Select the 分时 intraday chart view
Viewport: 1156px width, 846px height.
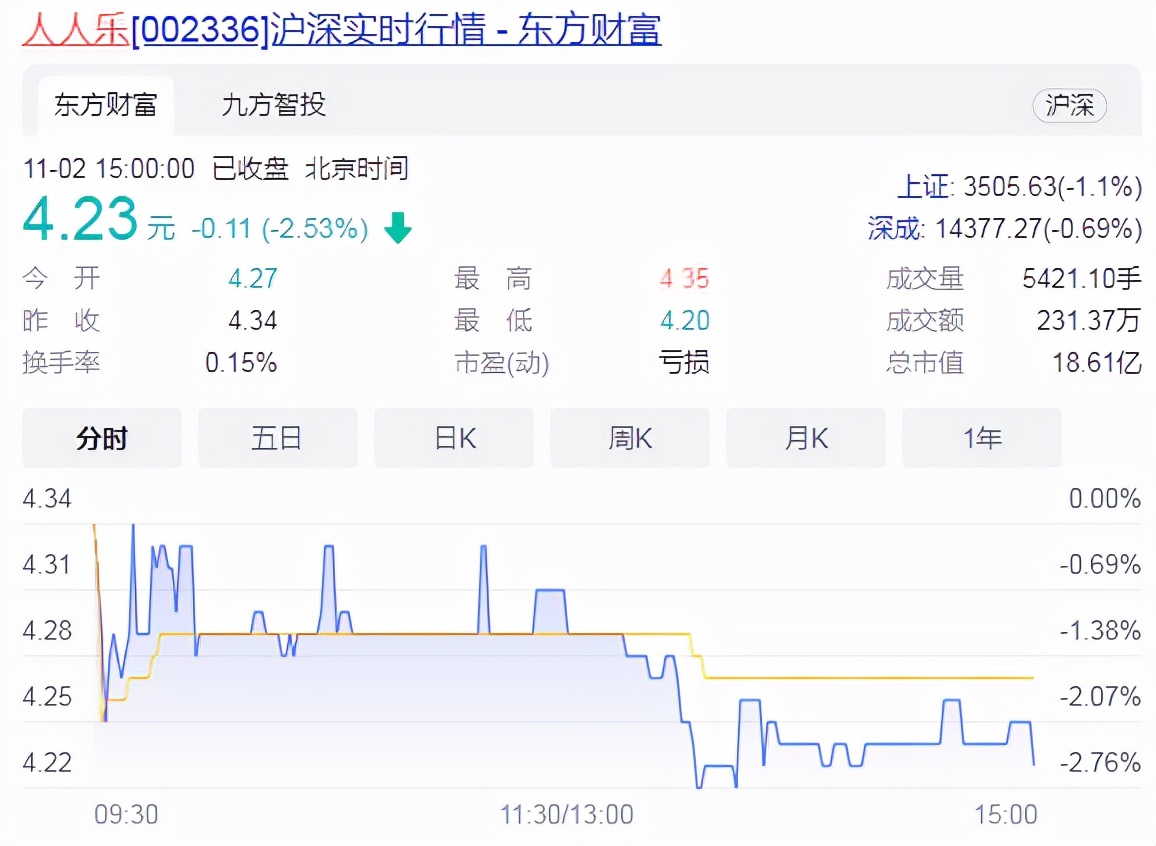coord(101,437)
